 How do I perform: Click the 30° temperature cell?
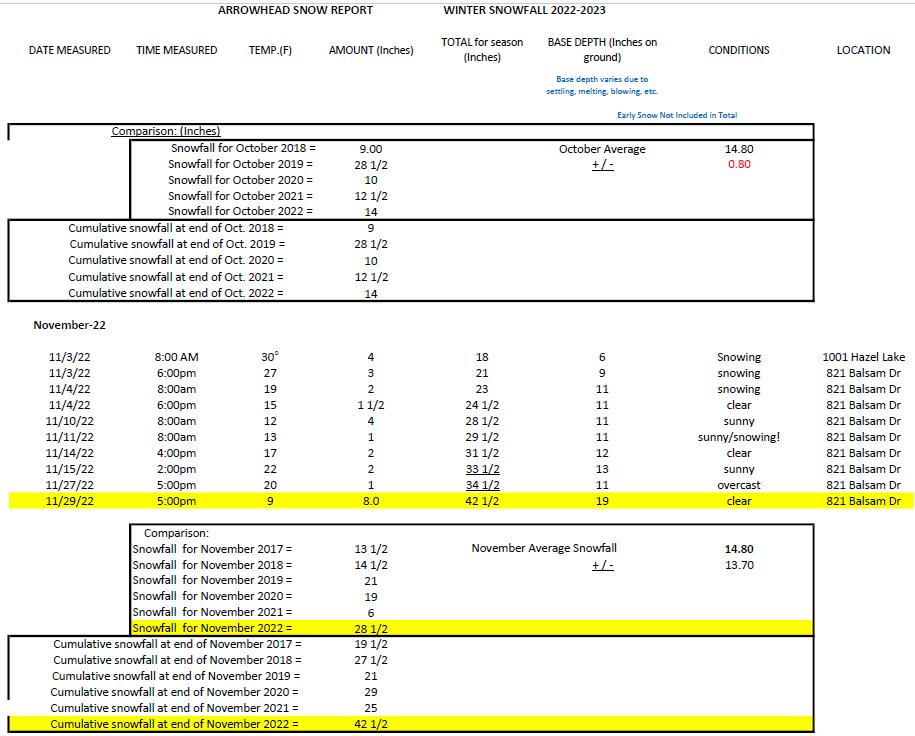270,357
